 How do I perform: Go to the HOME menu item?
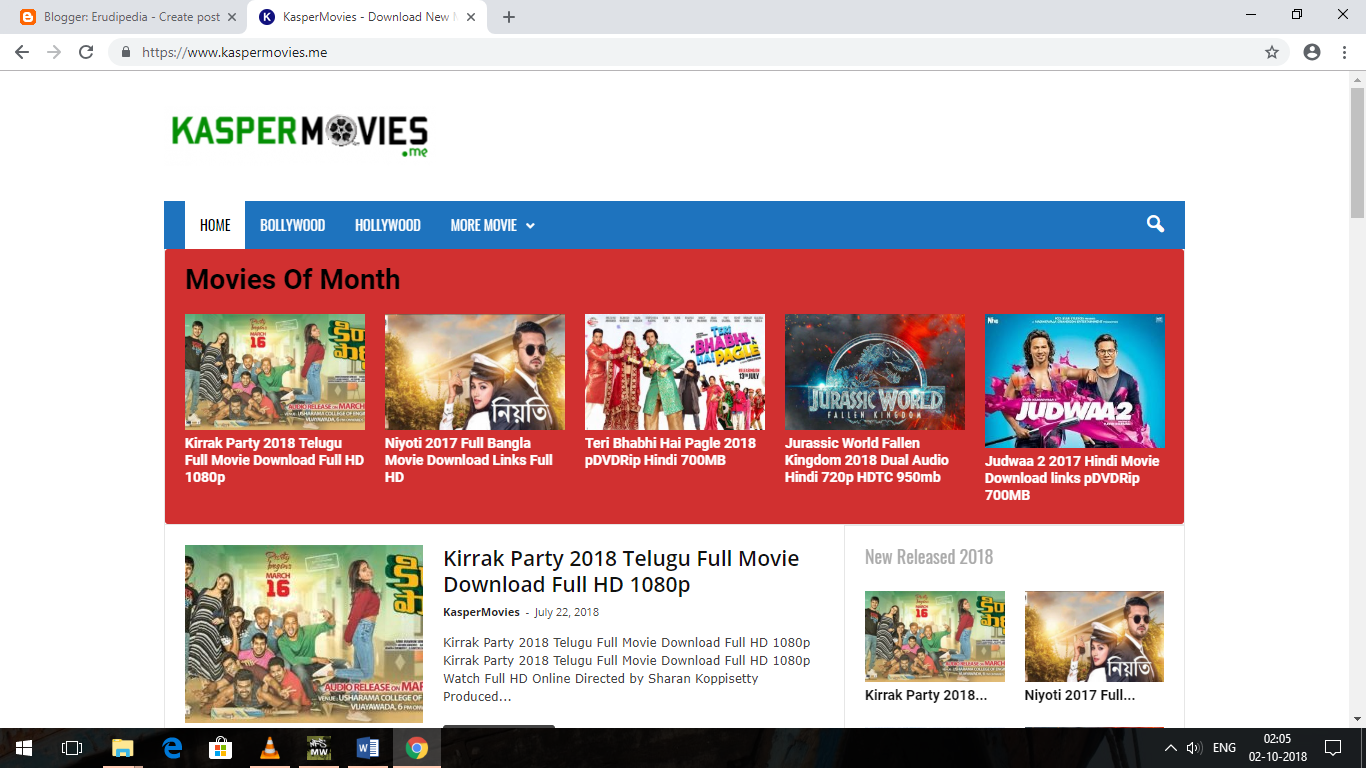215,225
